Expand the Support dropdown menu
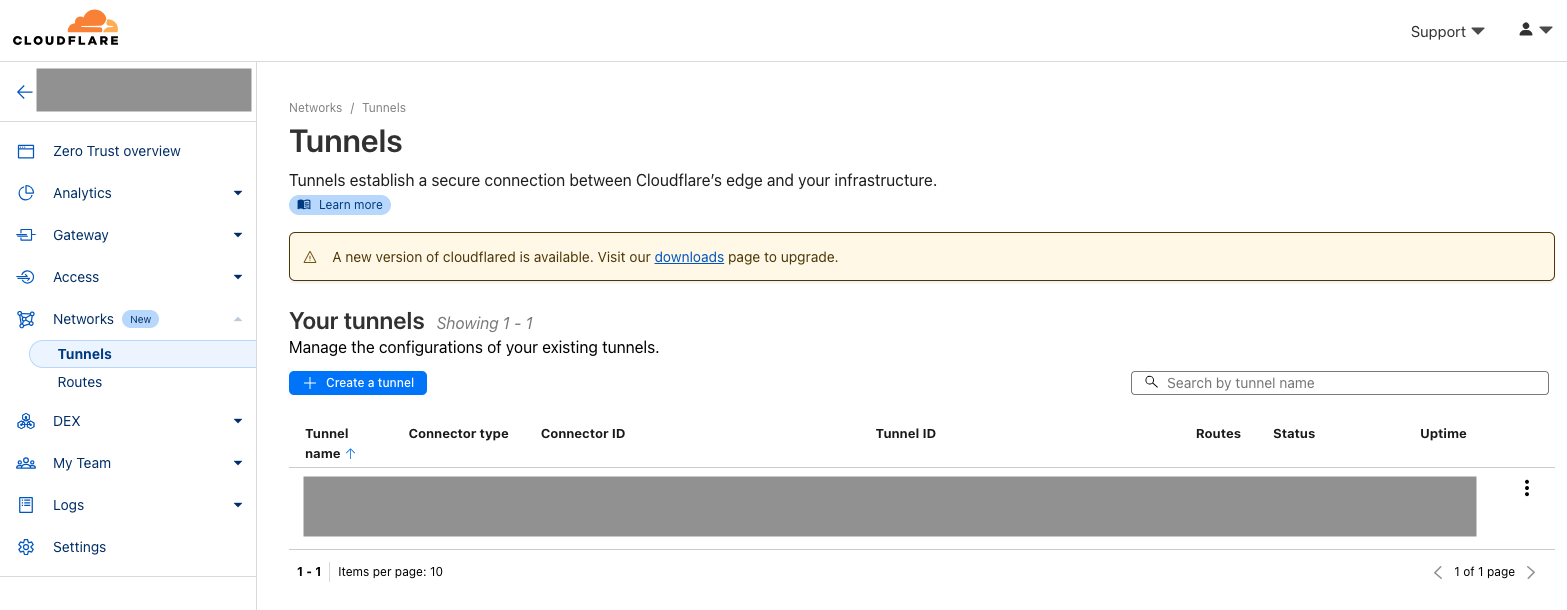 coord(1447,32)
